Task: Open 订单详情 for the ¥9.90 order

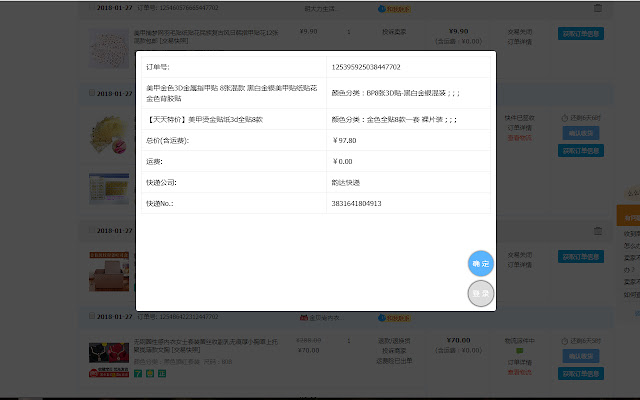Action: point(520,42)
